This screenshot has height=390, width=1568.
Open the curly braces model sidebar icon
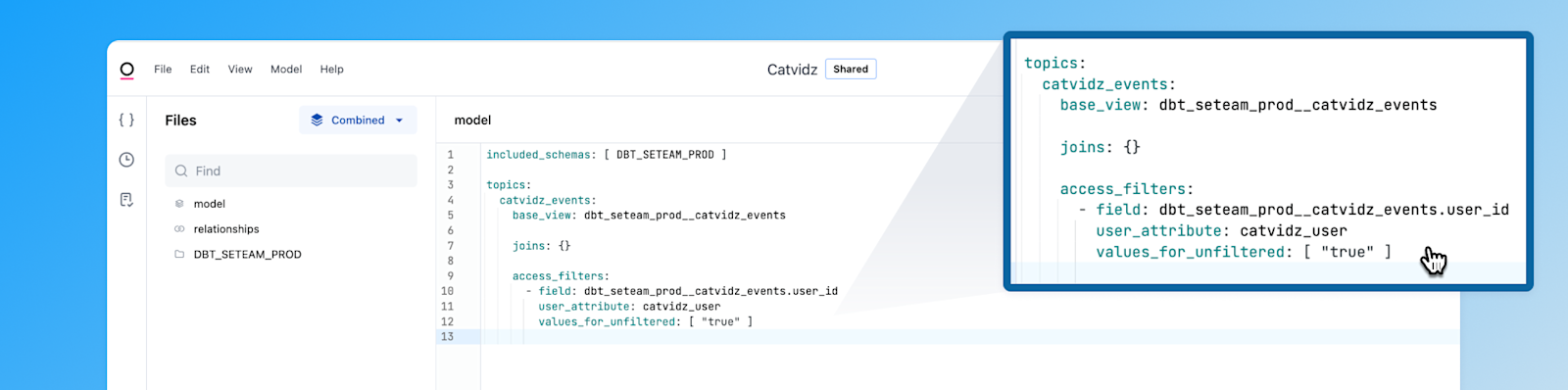pyautogui.click(x=126, y=120)
